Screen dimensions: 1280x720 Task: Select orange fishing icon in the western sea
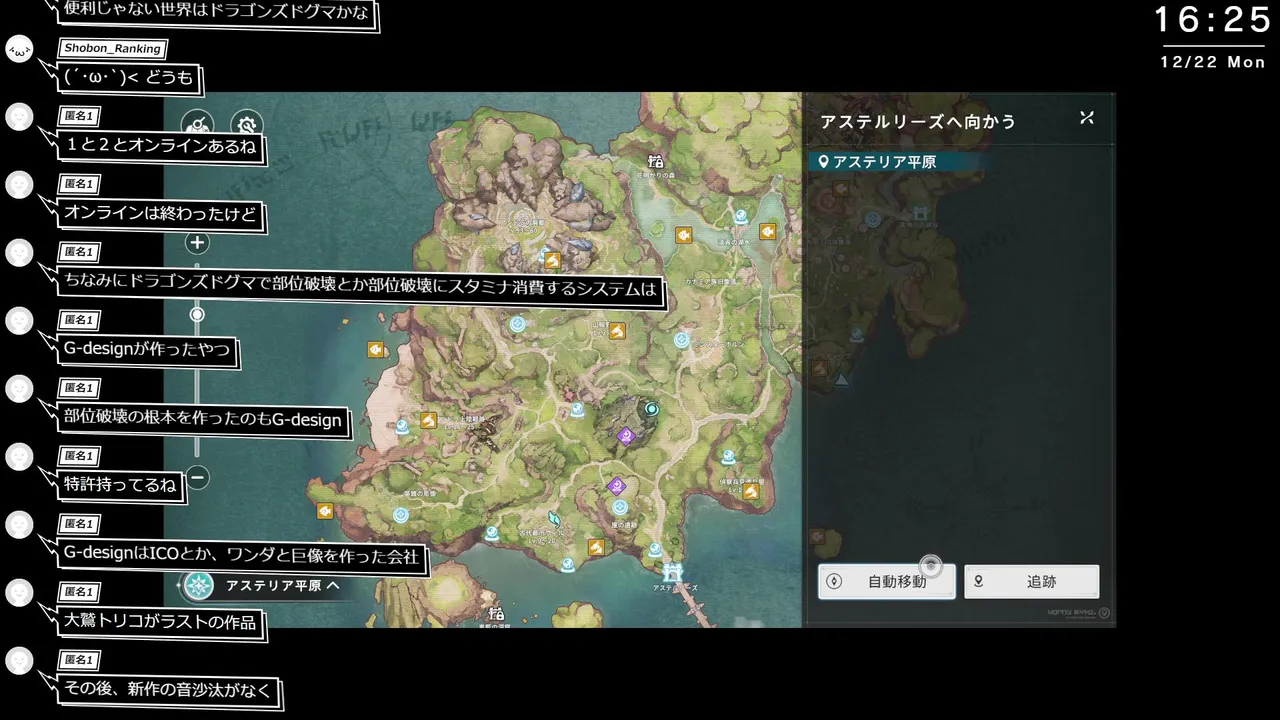click(x=376, y=349)
